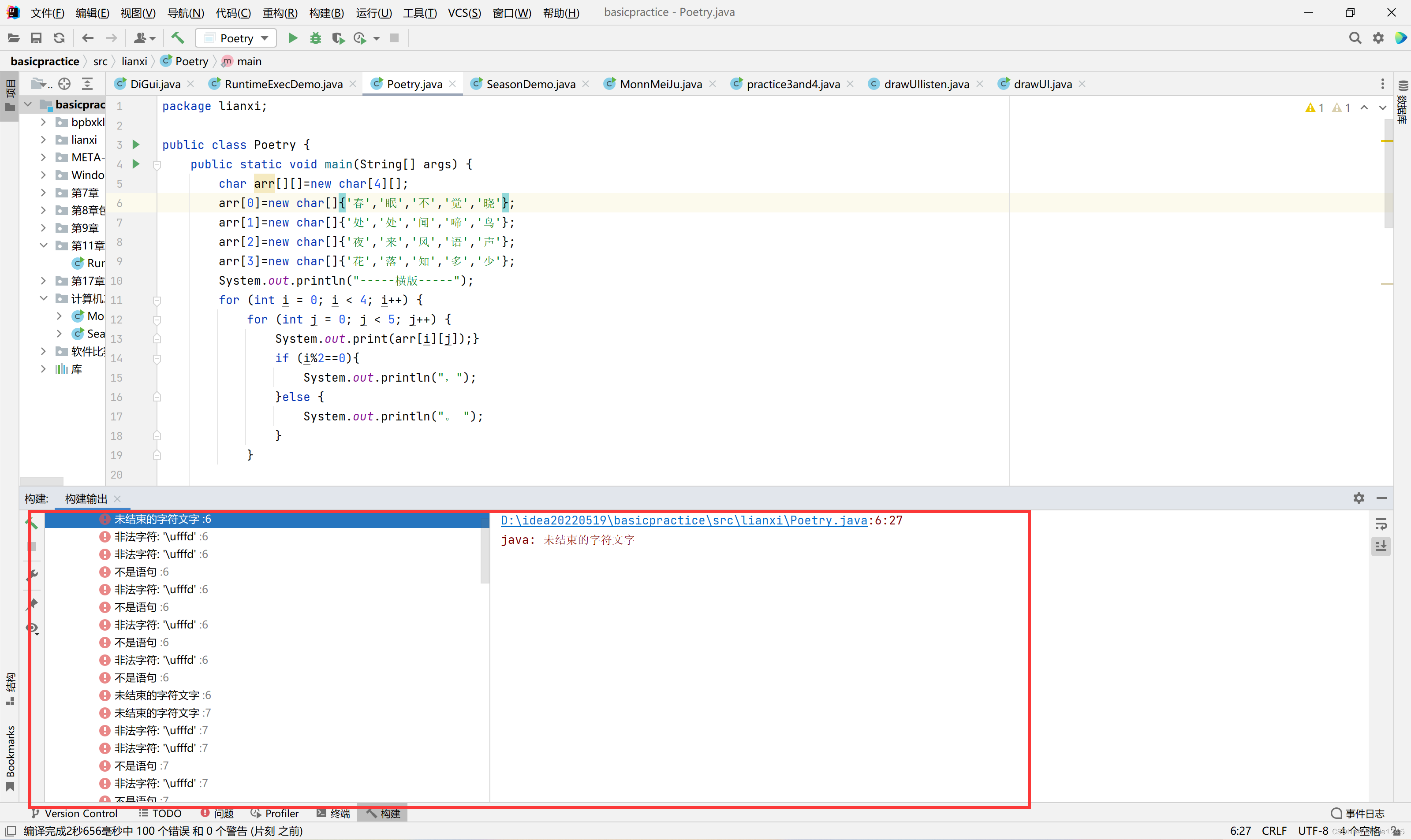
Task: Open the 问题 problems tool window
Action: [x=217, y=814]
